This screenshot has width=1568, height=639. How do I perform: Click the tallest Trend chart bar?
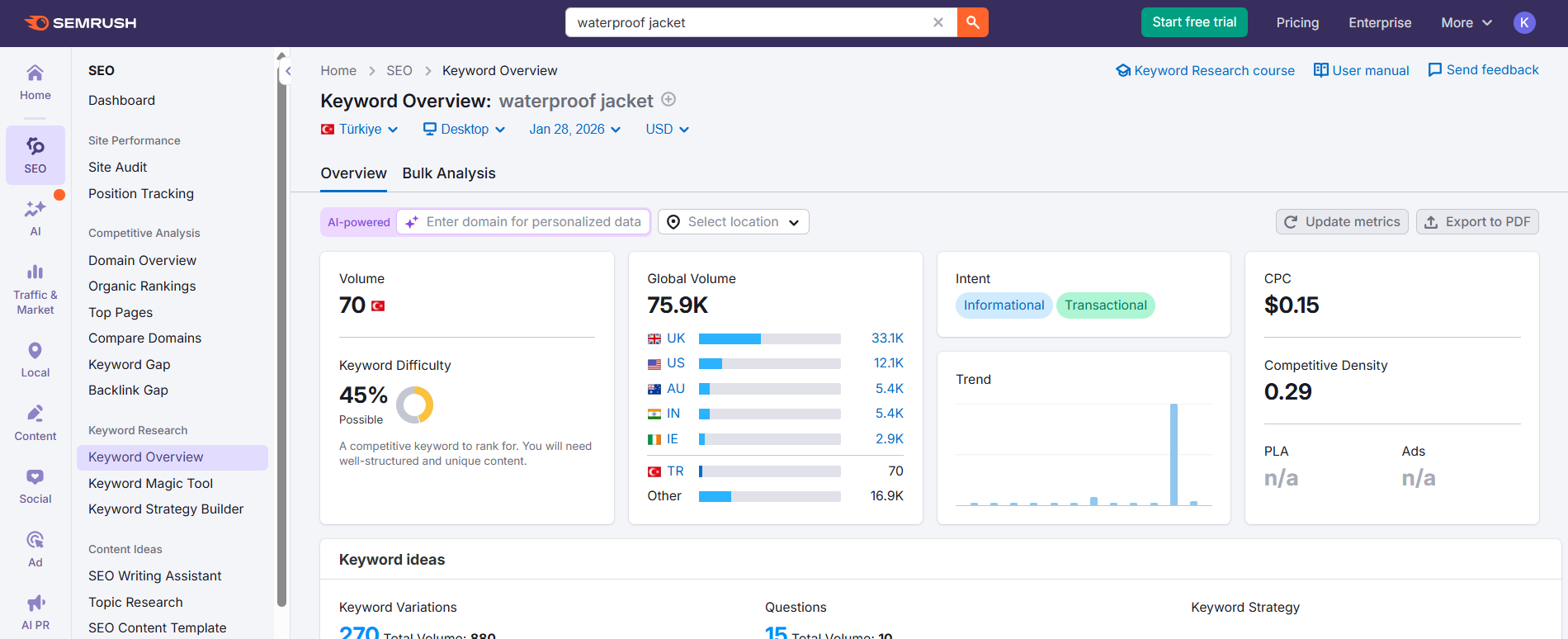1174,454
